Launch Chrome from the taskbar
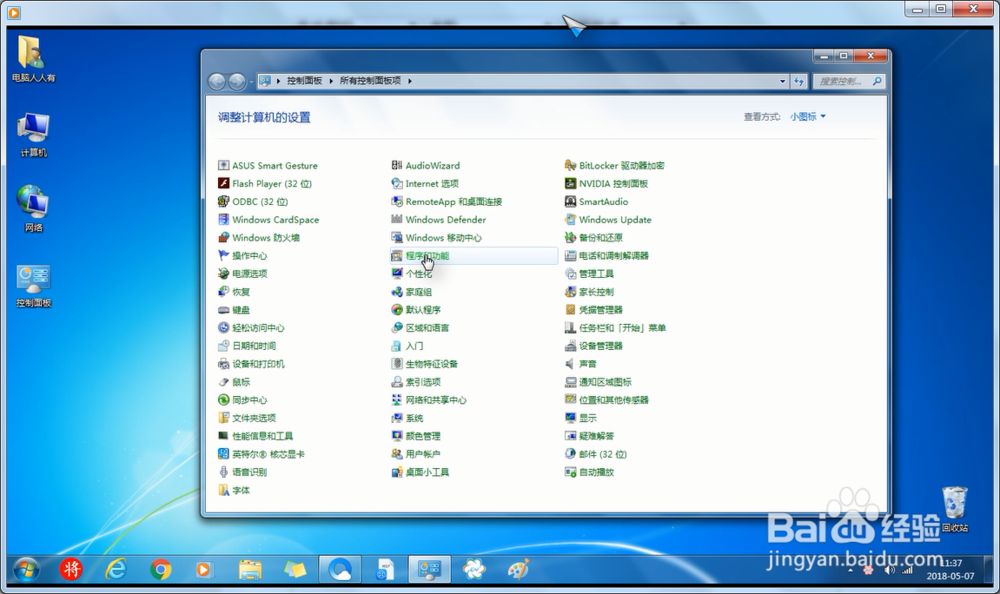 161,568
